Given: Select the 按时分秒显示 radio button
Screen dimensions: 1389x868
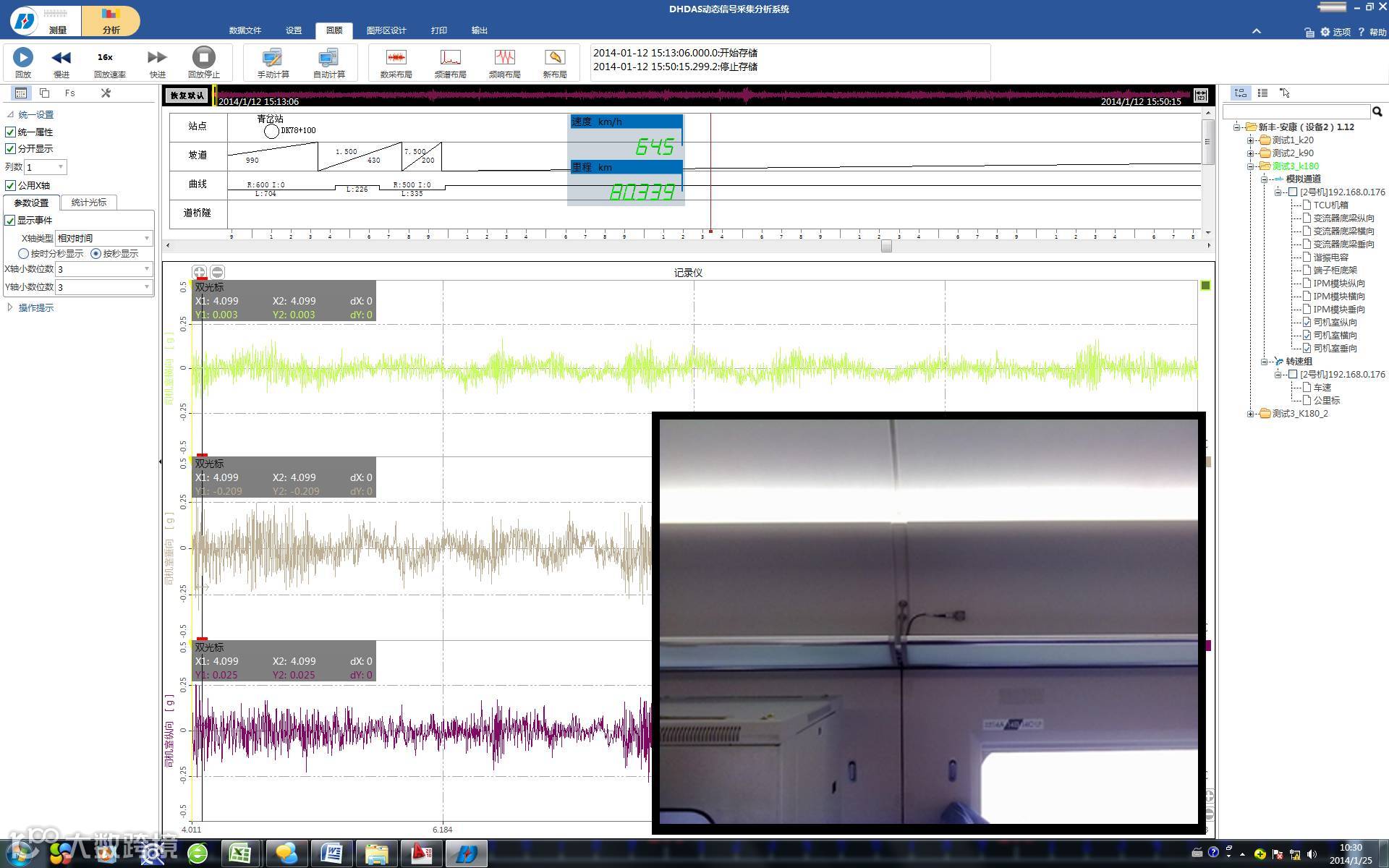Looking at the screenshot, I should pos(24,254).
